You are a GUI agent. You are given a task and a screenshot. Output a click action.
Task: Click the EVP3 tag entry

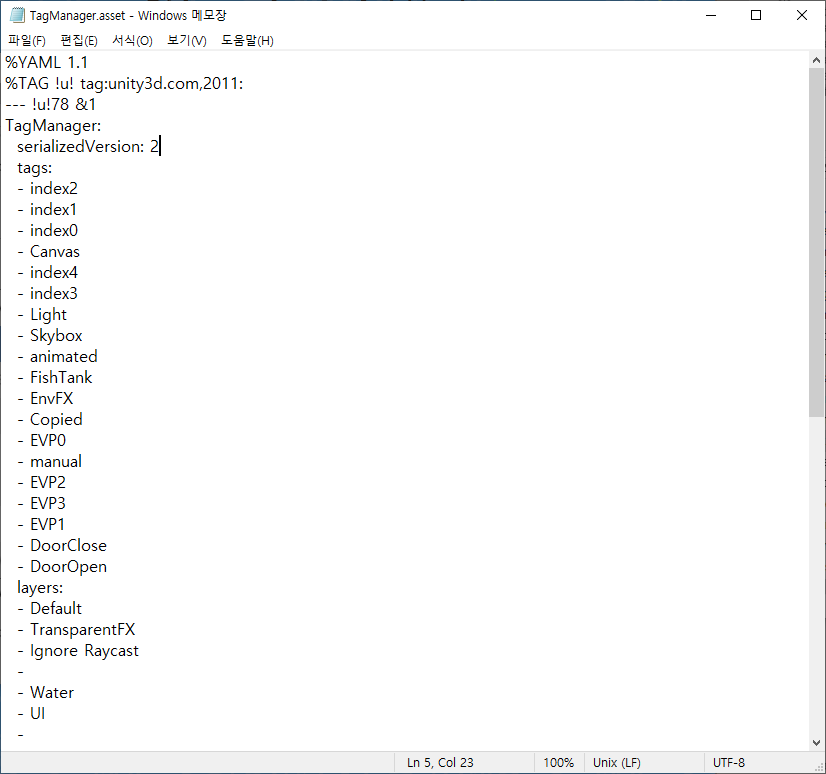tap(42, 504)
